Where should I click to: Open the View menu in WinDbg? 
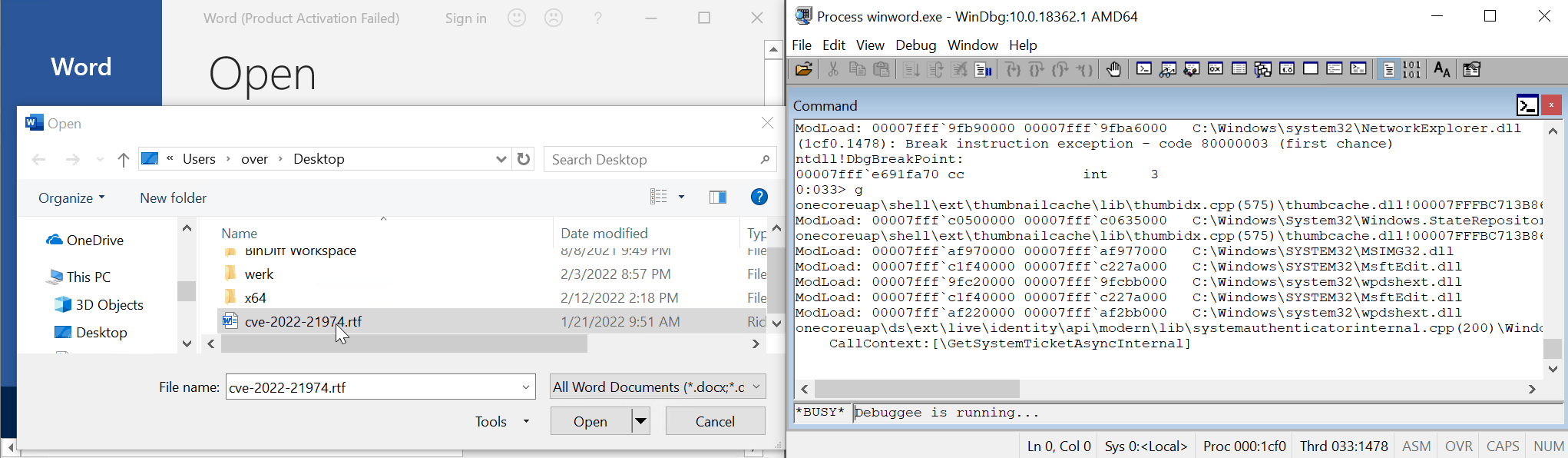point(870,45)
